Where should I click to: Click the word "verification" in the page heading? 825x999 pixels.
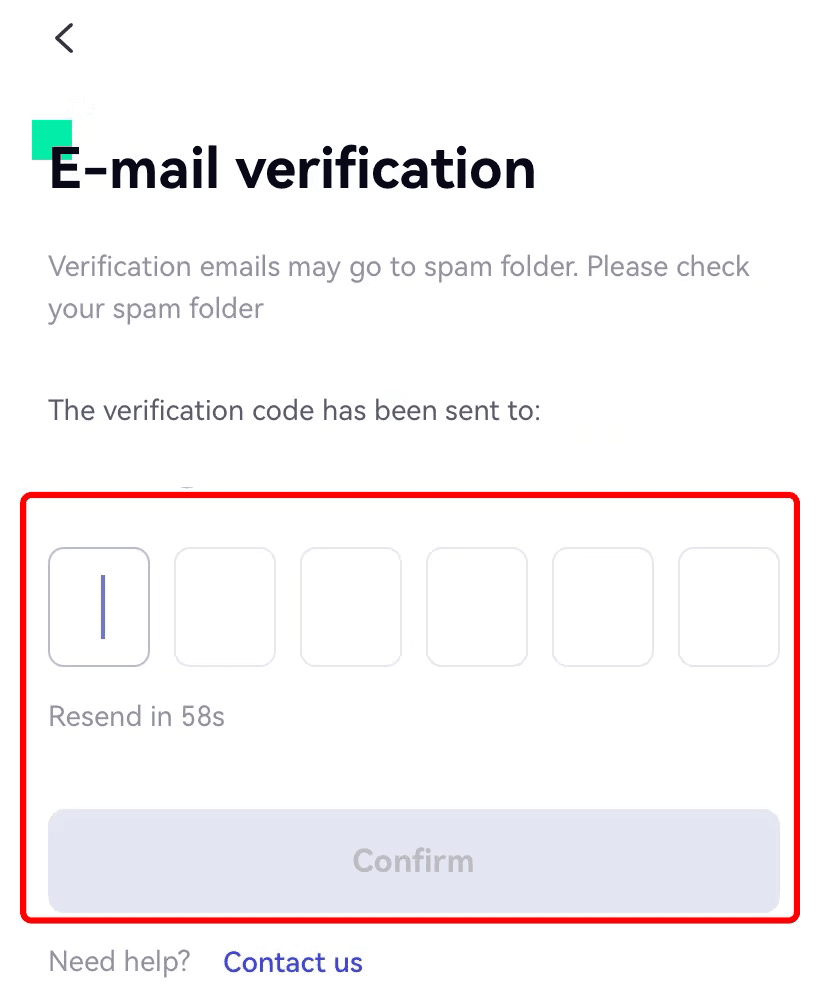click(386, 169)
